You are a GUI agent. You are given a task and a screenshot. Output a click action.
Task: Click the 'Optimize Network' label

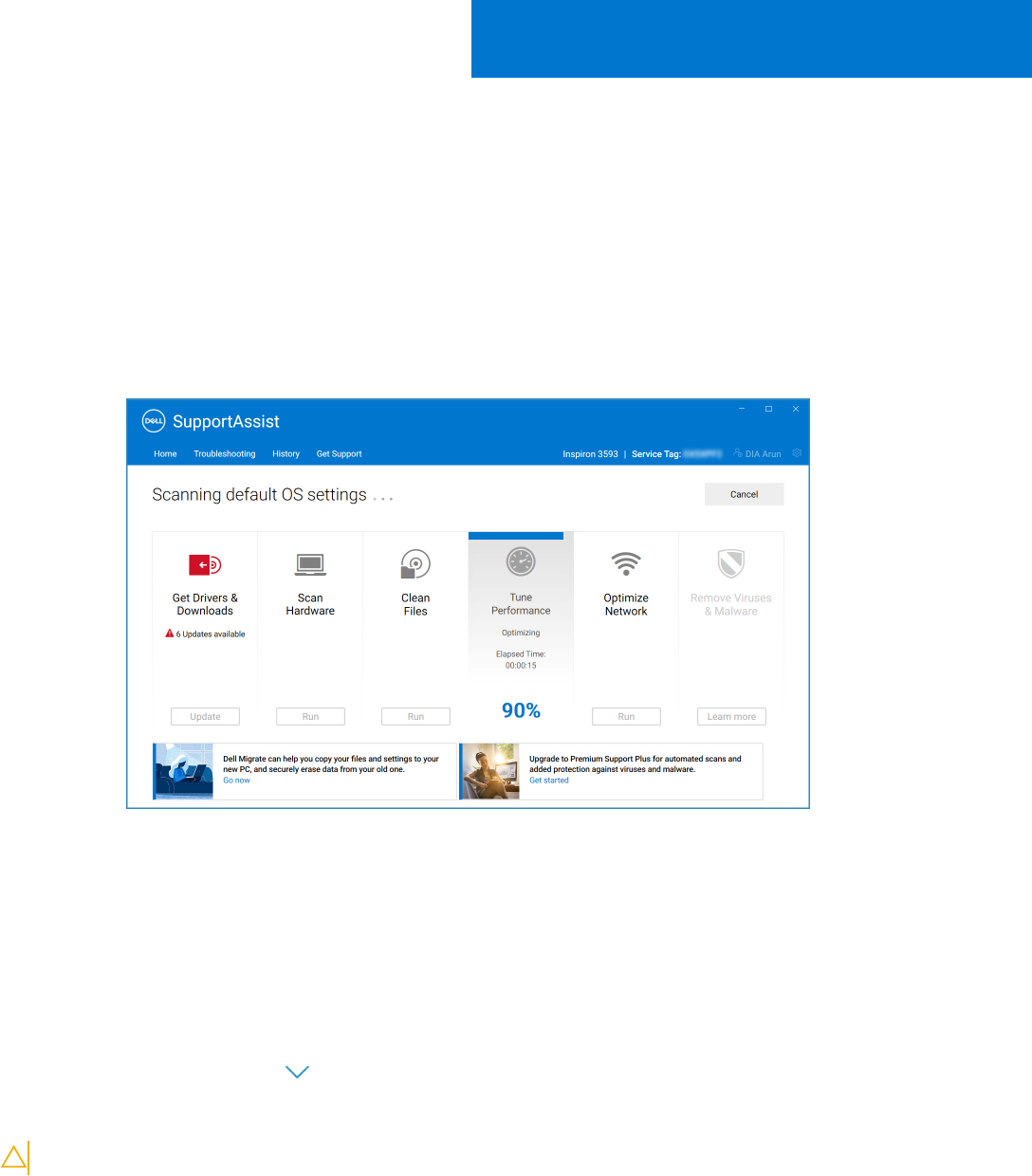626,605
